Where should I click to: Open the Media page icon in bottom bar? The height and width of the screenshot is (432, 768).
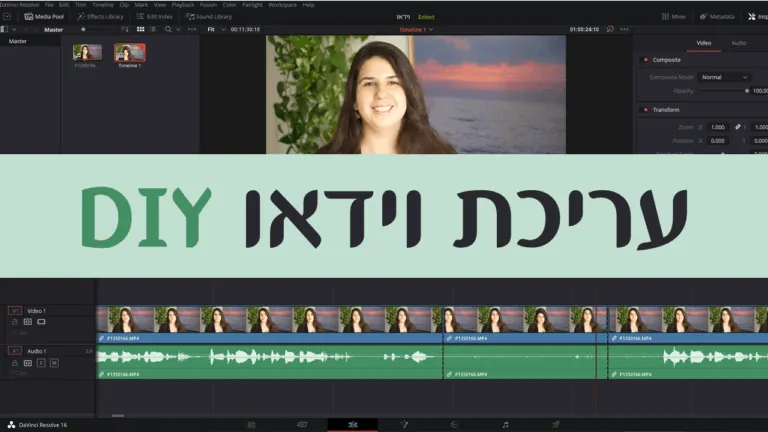(x=251, y=425)
